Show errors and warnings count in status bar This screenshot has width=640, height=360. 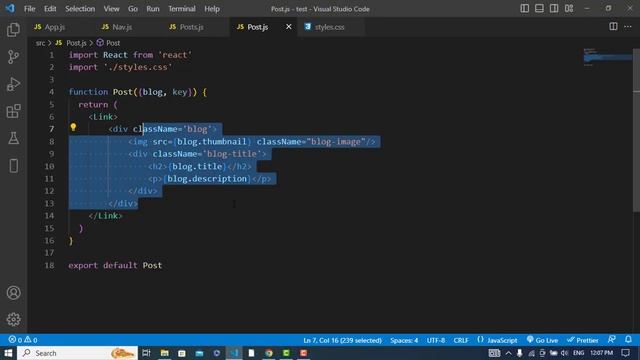[x=23, y=340]
